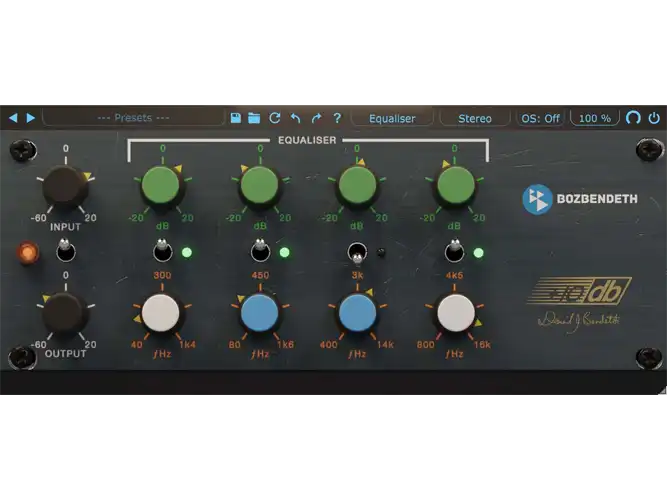
Task: Flip the band one enable switch under 40–1k4
Action: [x=162, y=251]
